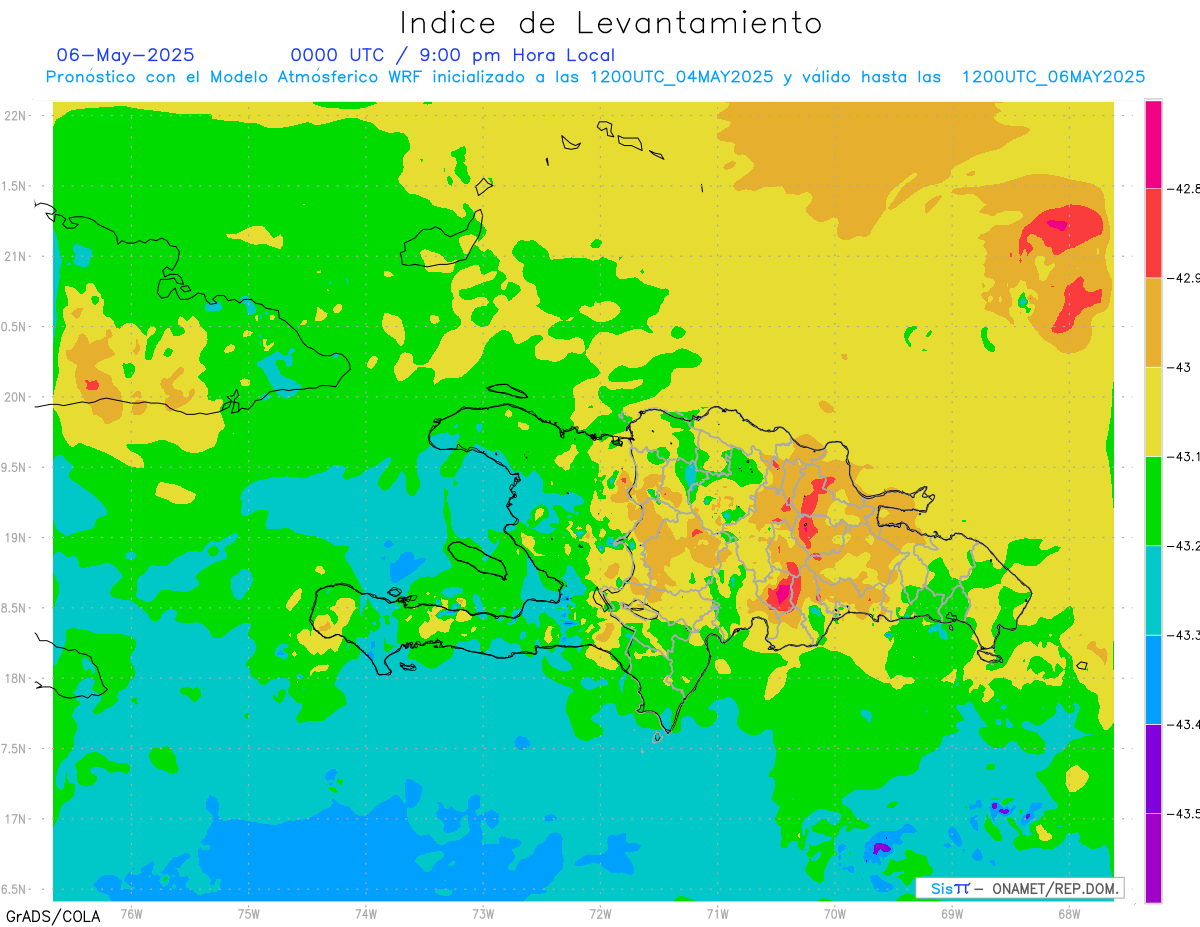Image resolution: width=1200 pixels, height=927 pixels.
Task: Click the '72W' longitude label
Action: click(x=600, y=913)
